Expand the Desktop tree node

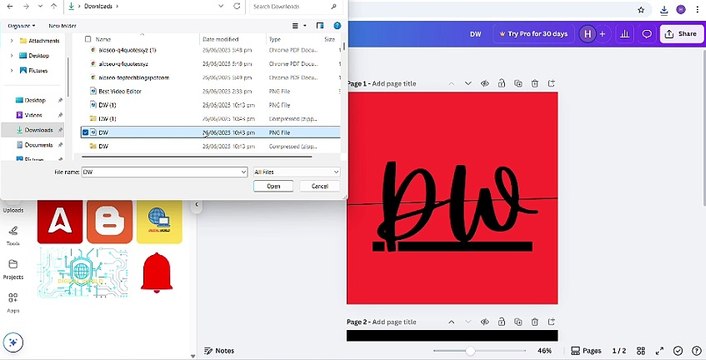12,56
